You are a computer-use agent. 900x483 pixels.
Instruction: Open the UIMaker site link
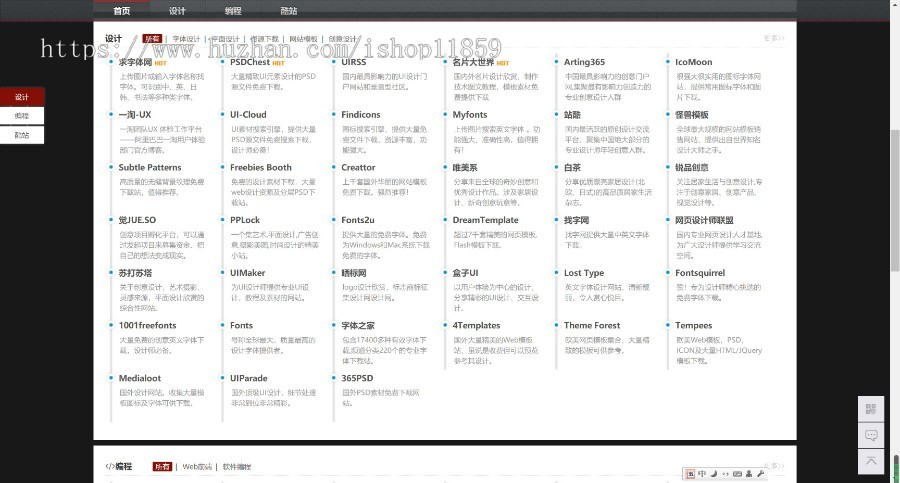[247, 273]
